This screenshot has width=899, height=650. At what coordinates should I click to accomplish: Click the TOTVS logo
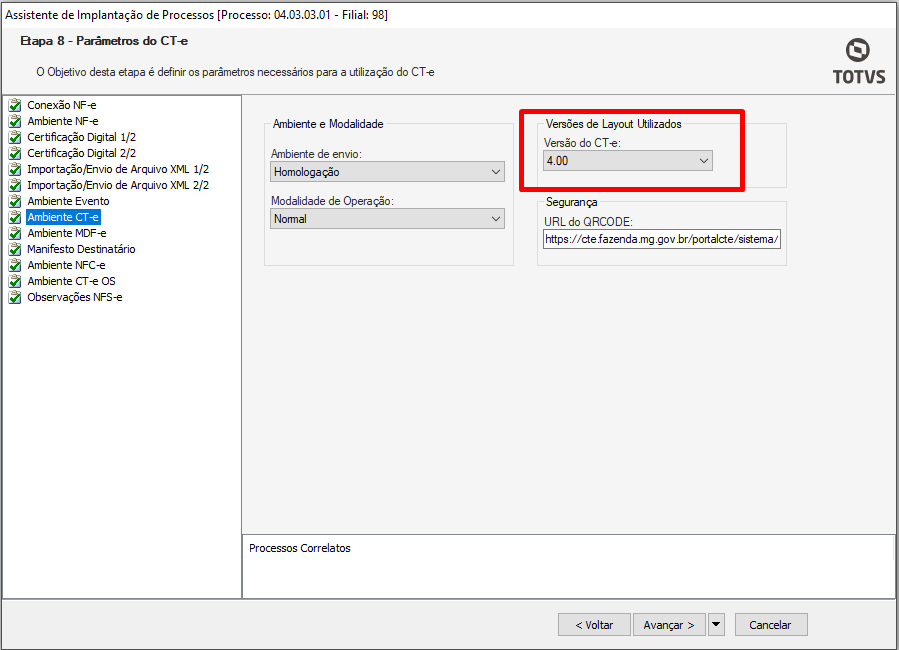point(858,62)
